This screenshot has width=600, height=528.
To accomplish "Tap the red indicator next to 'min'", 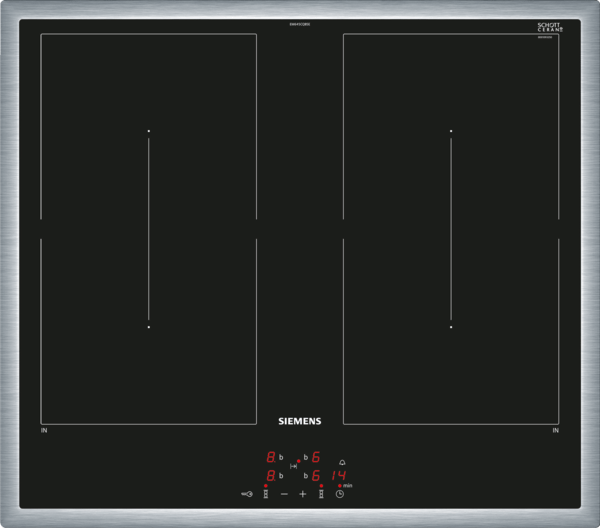I will (340, 486).
